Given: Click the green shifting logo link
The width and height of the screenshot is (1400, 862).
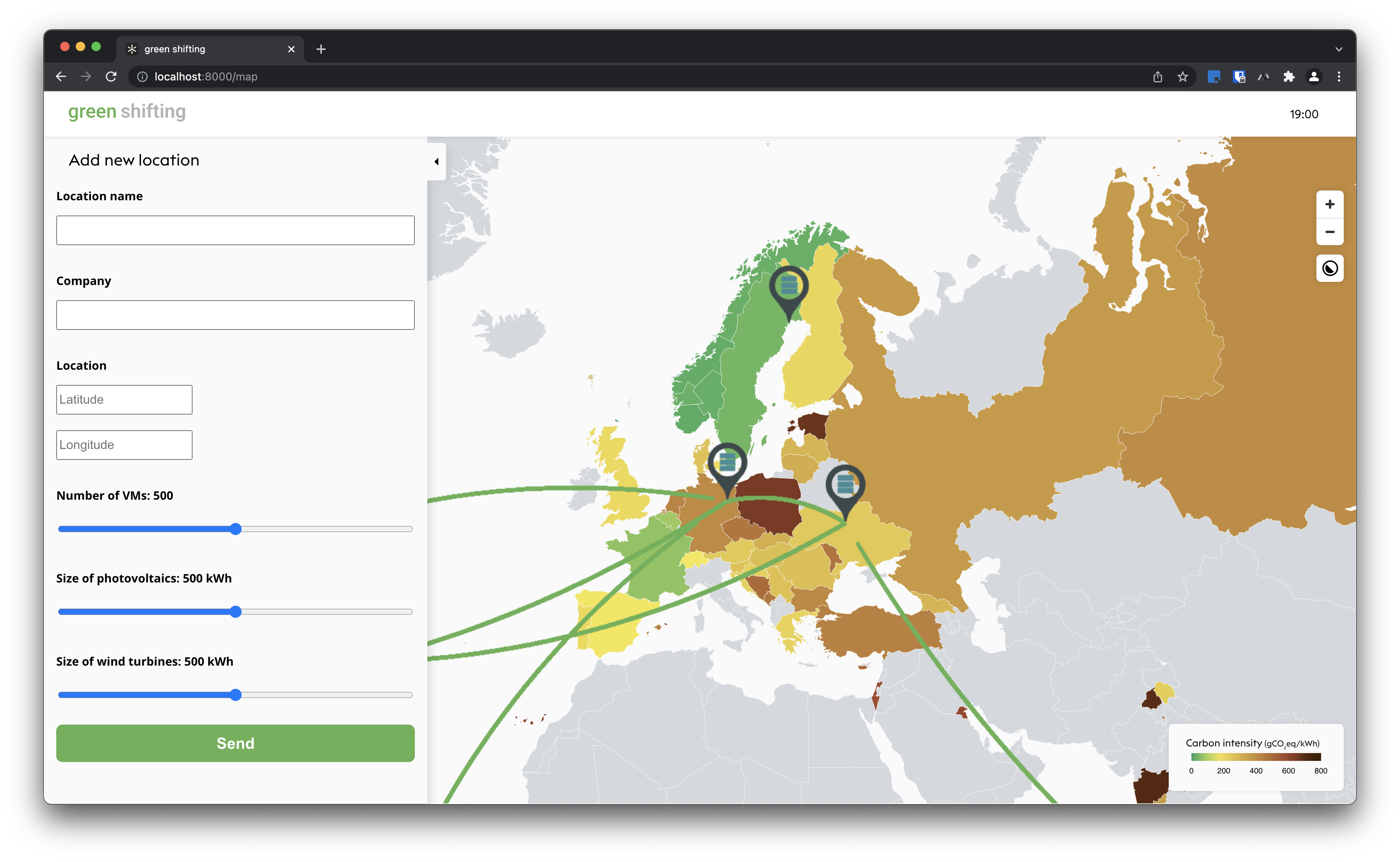Looking at the screenshot, I should (x=127, y=112).
